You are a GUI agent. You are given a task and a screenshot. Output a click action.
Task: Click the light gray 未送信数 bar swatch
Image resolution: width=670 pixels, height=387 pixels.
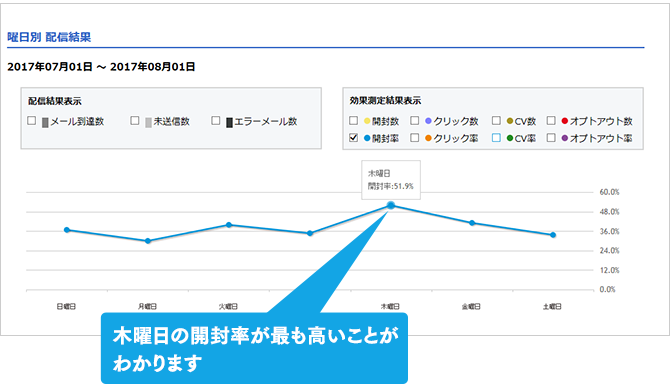click(148, 123)
